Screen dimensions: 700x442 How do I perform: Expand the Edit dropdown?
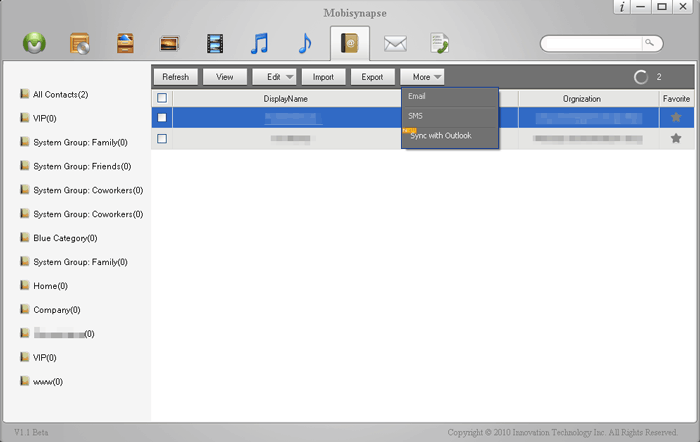coord(274,76)
